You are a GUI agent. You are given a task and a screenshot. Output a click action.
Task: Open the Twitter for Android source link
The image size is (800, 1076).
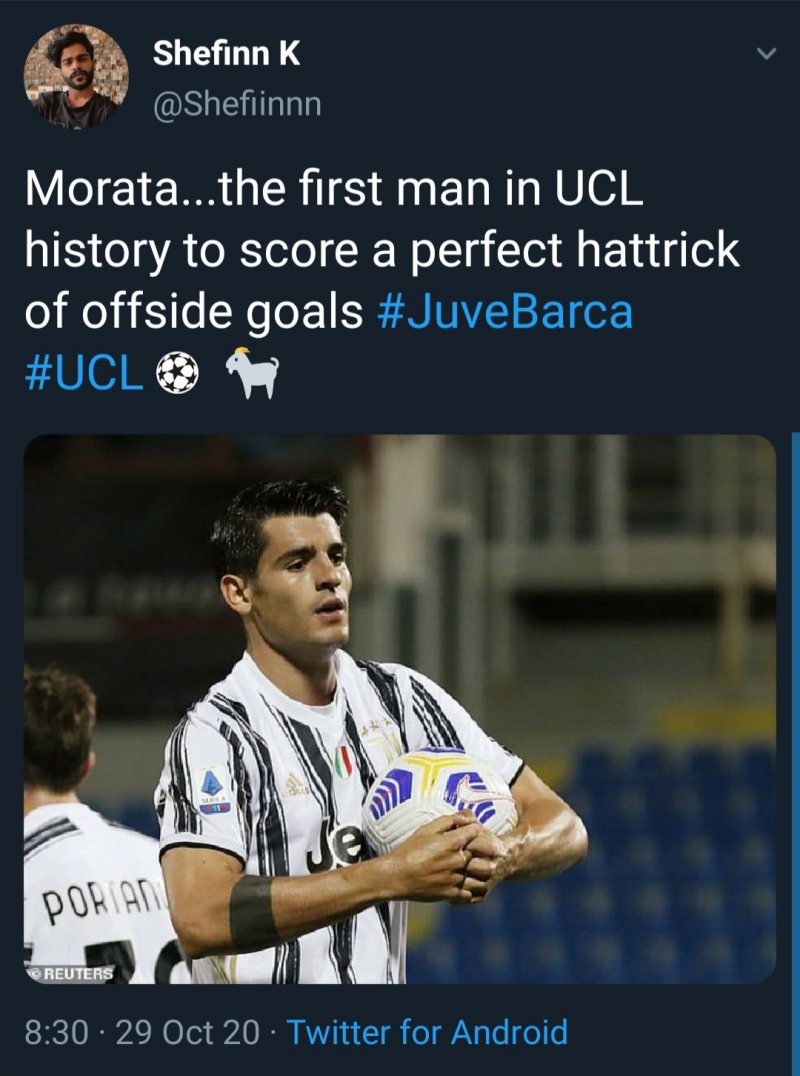(427, 1031)
